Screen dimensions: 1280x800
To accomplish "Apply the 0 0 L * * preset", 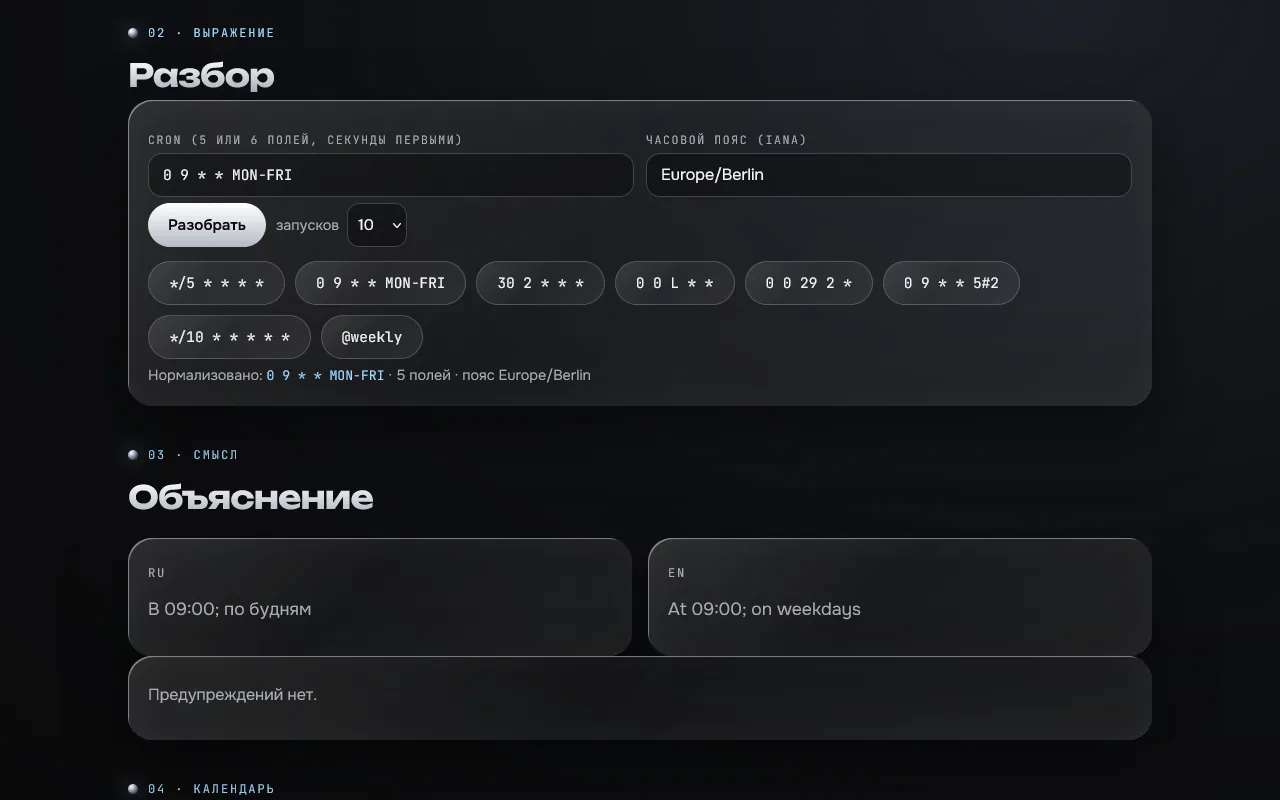I will click(675, 283).
